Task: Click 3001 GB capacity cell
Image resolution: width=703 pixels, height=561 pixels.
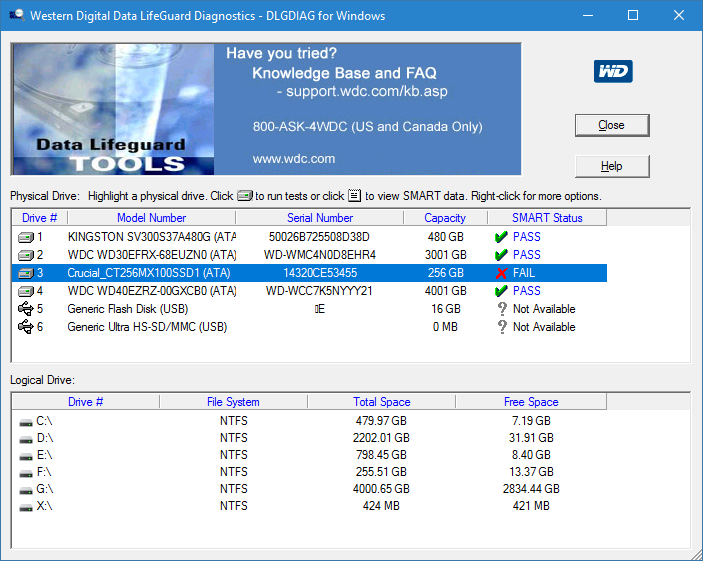Action: coord(445,255)
